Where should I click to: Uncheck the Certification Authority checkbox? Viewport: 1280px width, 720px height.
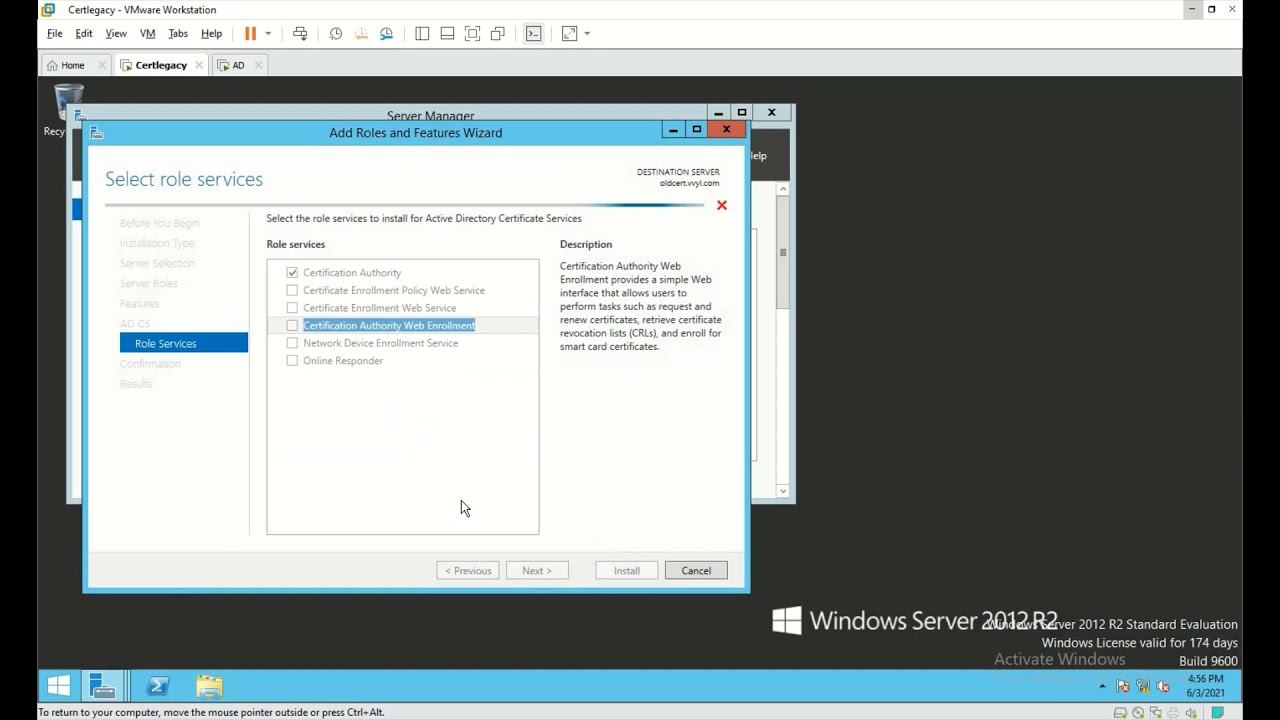point(292,272)
